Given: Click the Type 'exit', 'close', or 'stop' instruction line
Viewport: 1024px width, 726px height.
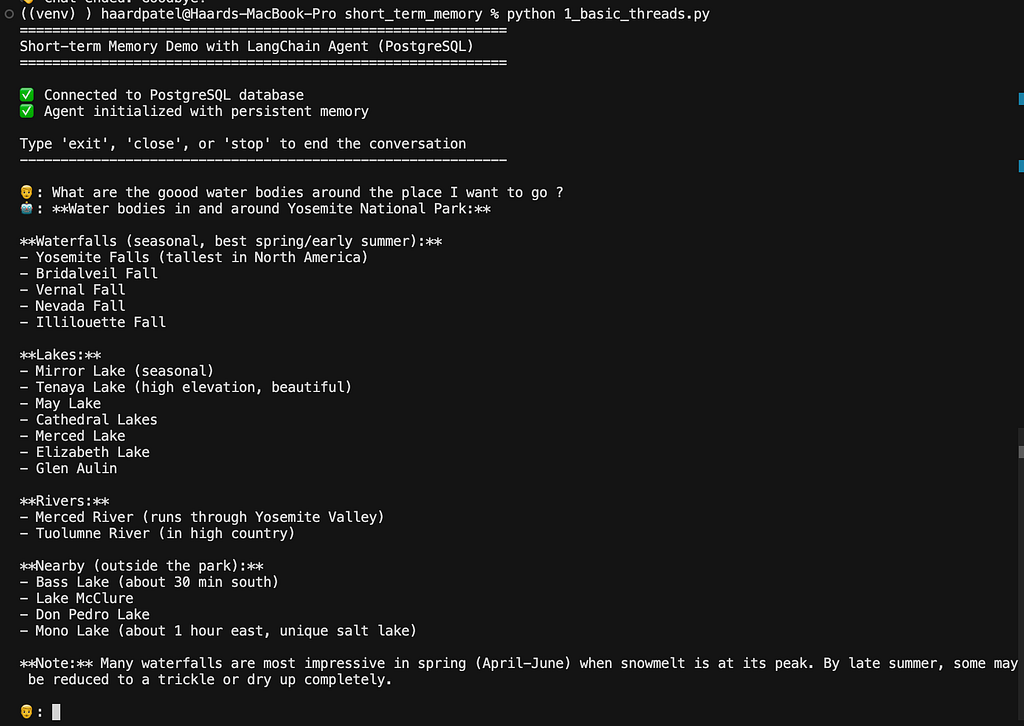Looking at the screenshot, I should pos(243,144).
